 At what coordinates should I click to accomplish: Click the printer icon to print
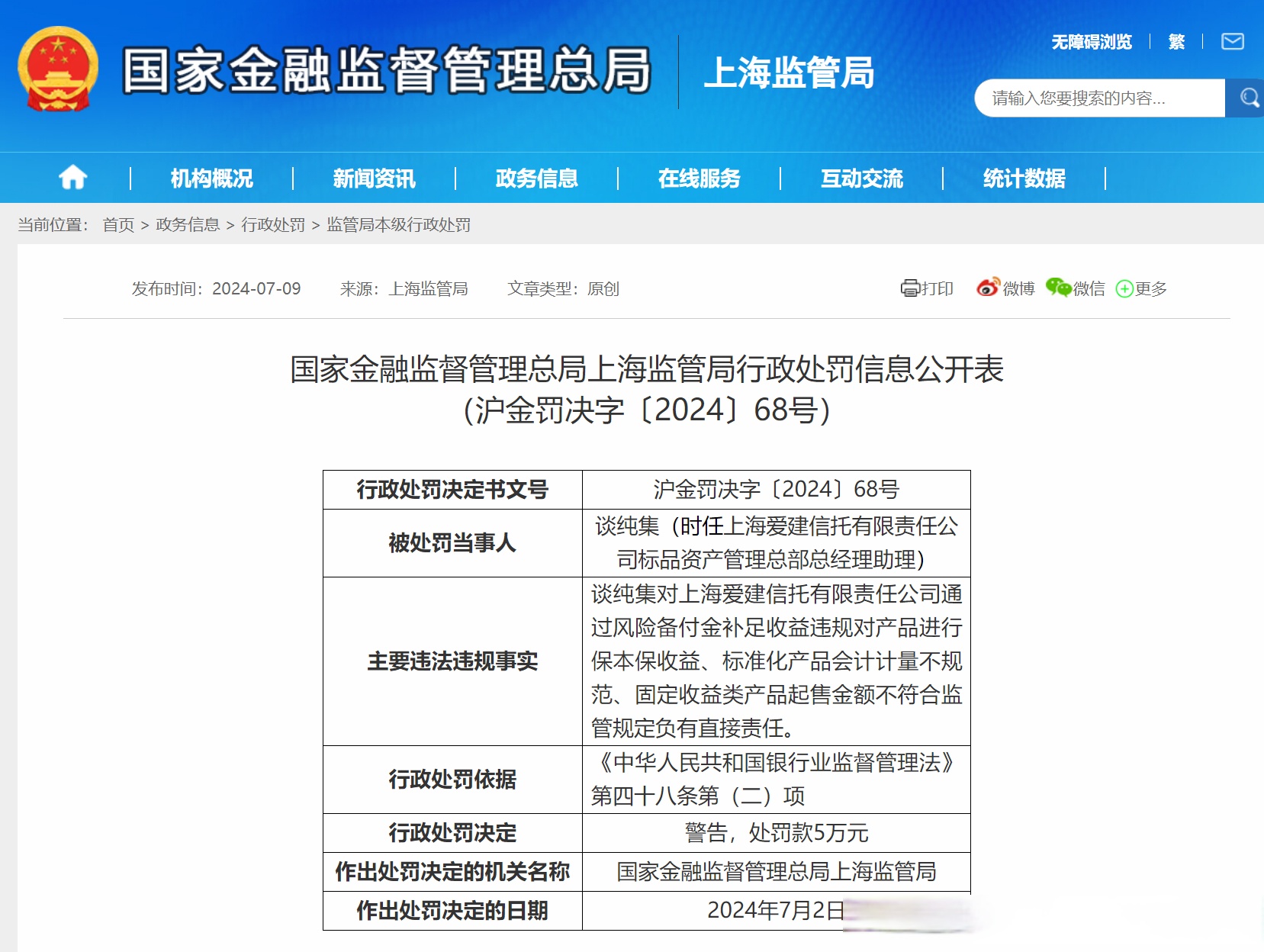pyautogui.click(x=910, y=288)
